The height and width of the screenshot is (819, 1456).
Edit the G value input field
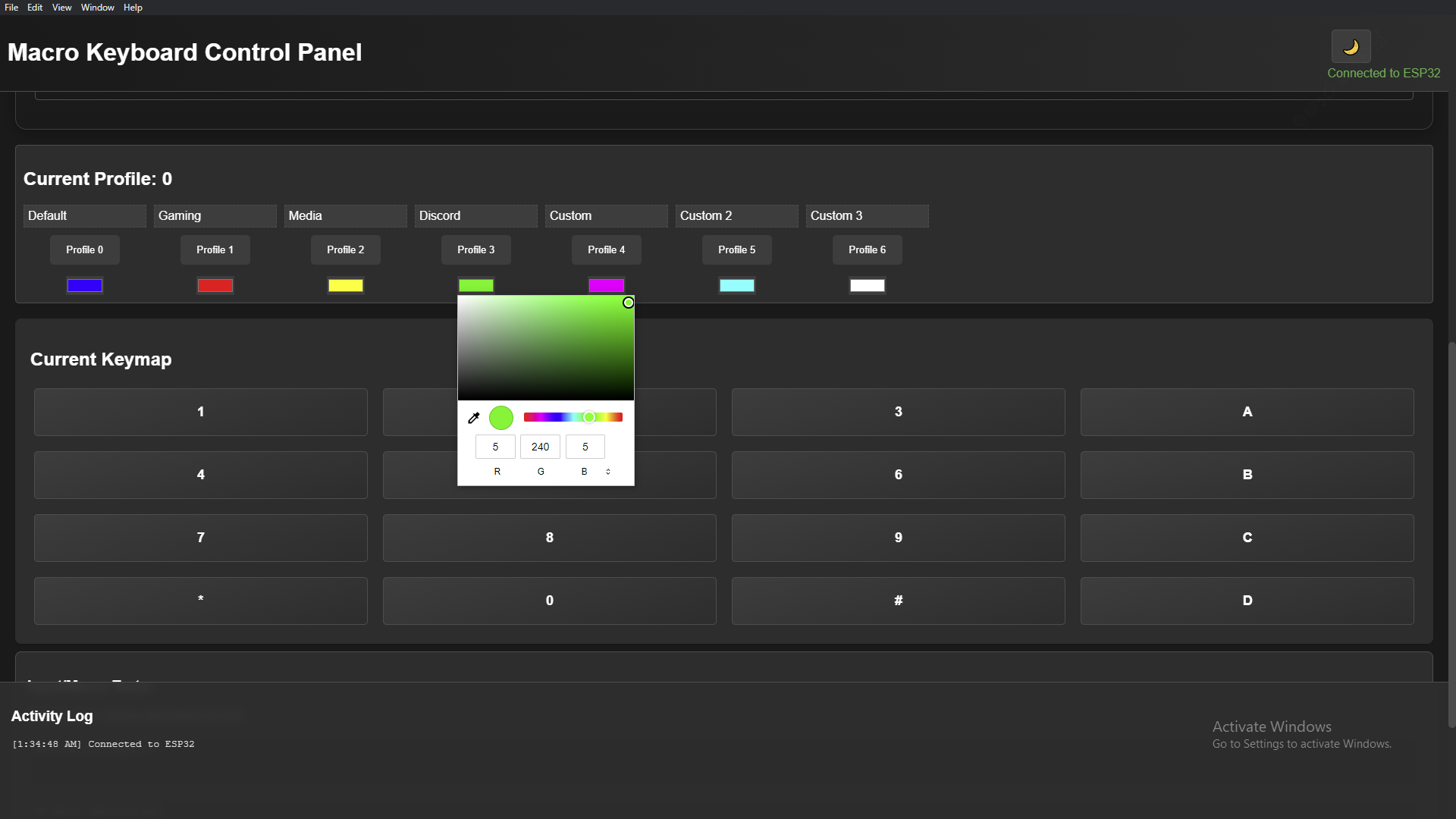click(539, 447)
